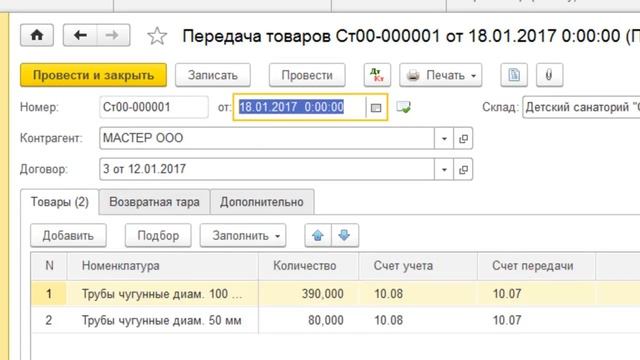Click row number 1 cell
The height and width of the screenshot is (360, 640).
(49, 294)
